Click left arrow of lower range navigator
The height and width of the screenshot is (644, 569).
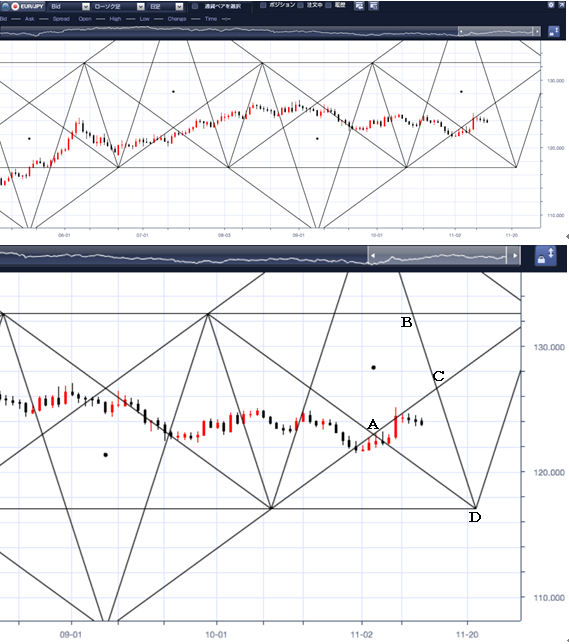(373, 255)
